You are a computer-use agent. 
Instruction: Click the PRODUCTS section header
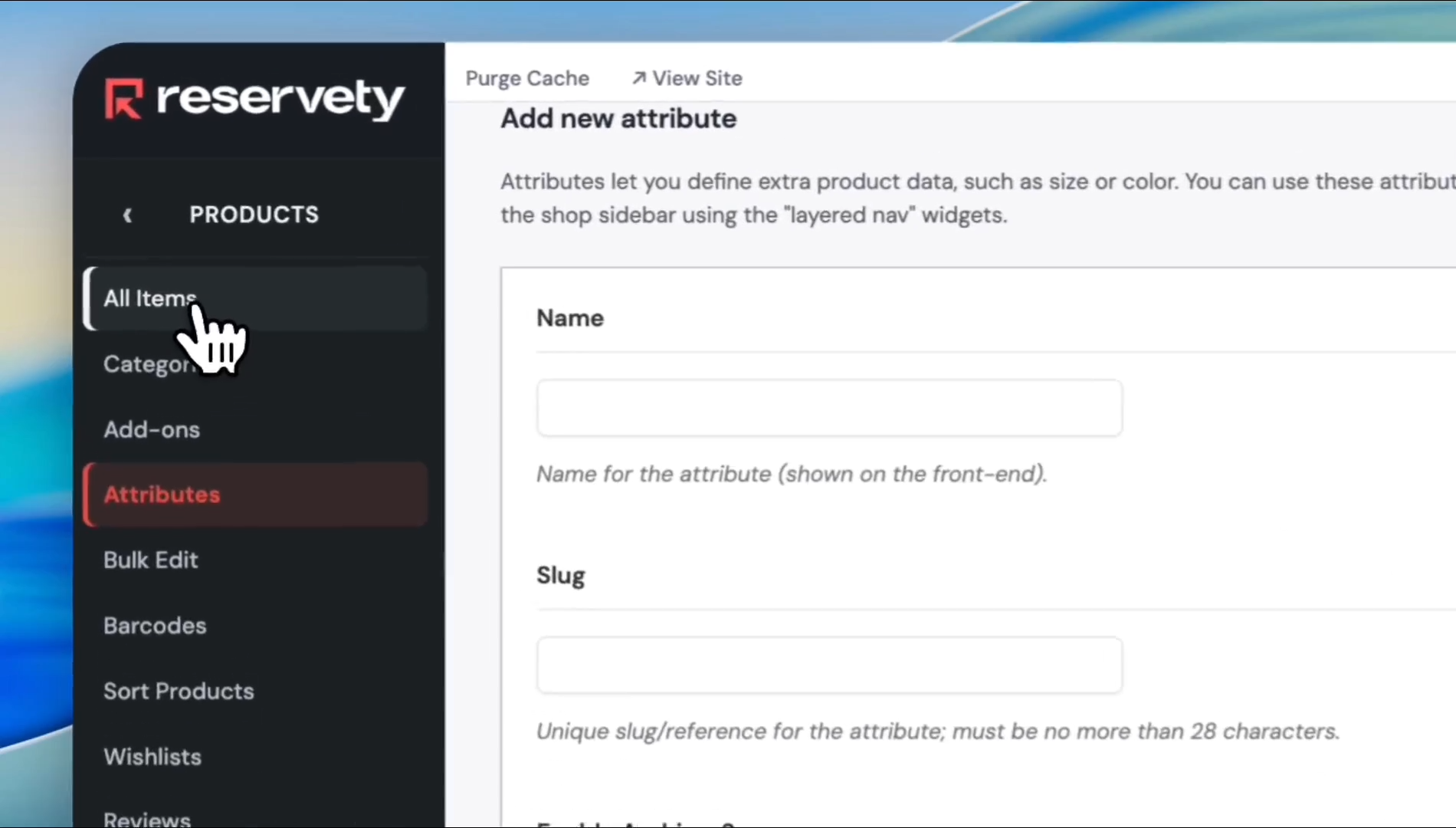pos(254,215)
